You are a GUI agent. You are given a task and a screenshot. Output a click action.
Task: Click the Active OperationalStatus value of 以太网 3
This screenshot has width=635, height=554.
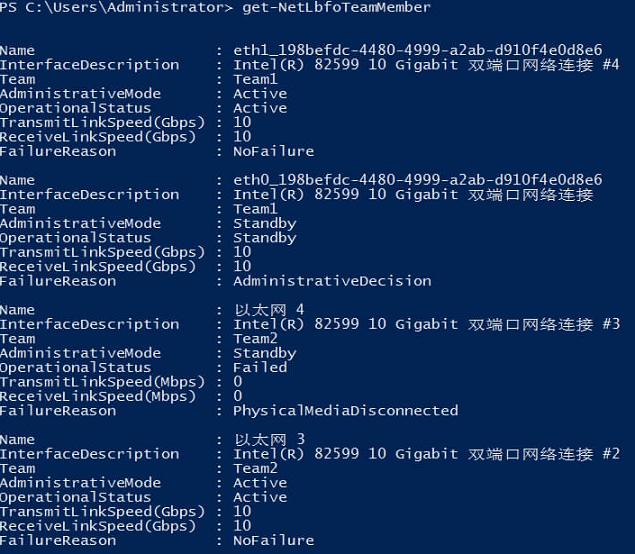[260, 497]
